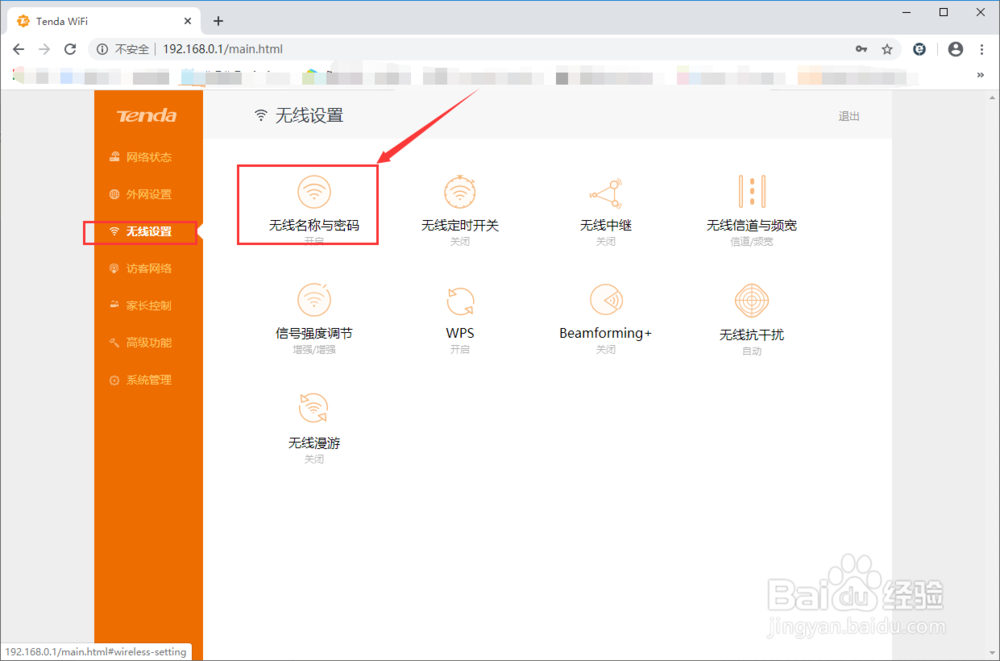This screenshot has height=661, width=1000.
Task: Click the saved password key icon
Action: [862, 49]
